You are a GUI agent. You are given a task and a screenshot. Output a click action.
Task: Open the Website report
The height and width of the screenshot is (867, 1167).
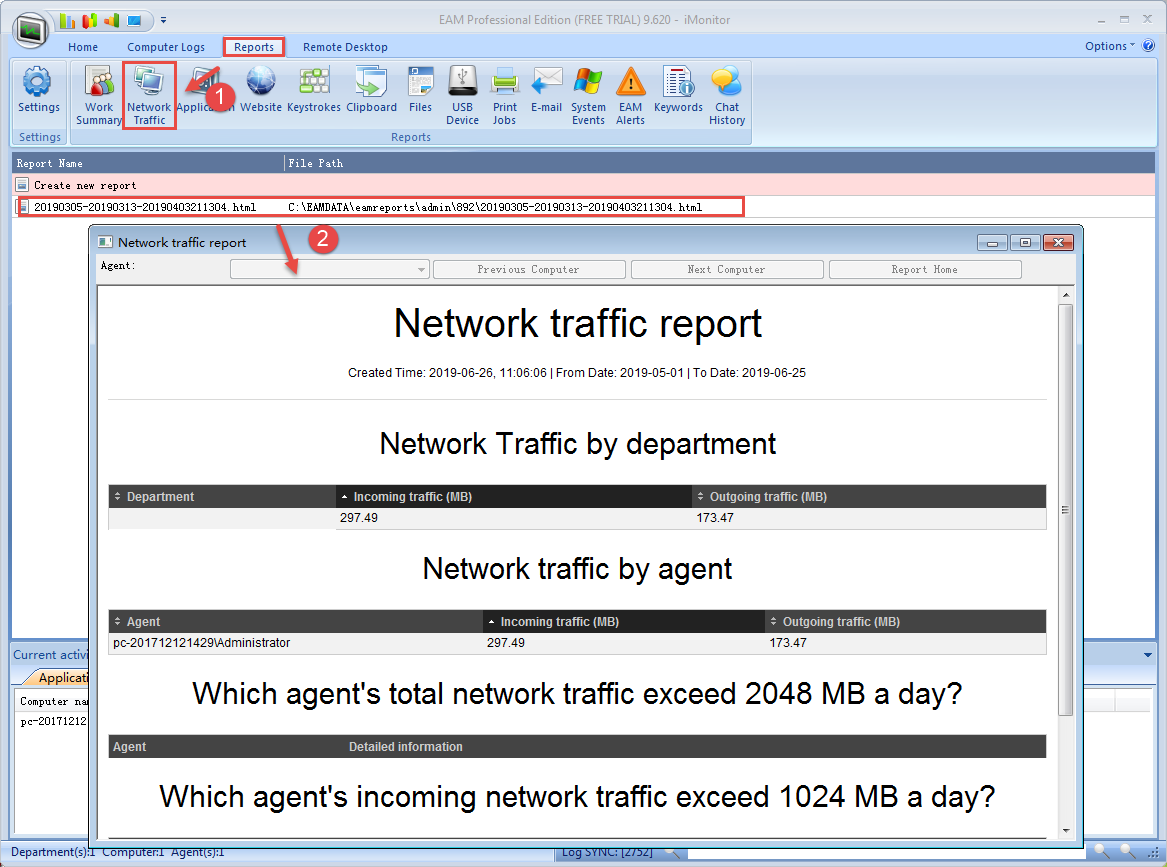tap(260, 91)
